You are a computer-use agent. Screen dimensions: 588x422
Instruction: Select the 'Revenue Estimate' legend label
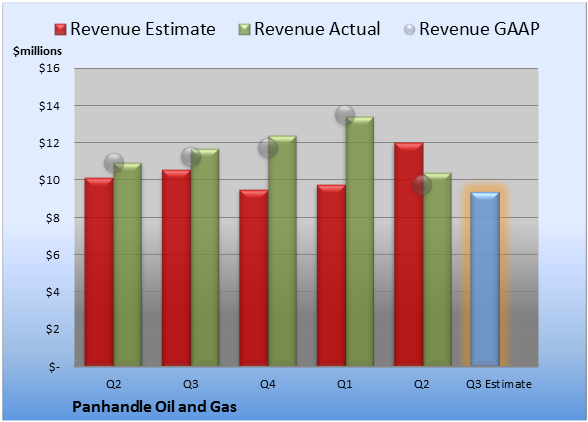(143, 29)
